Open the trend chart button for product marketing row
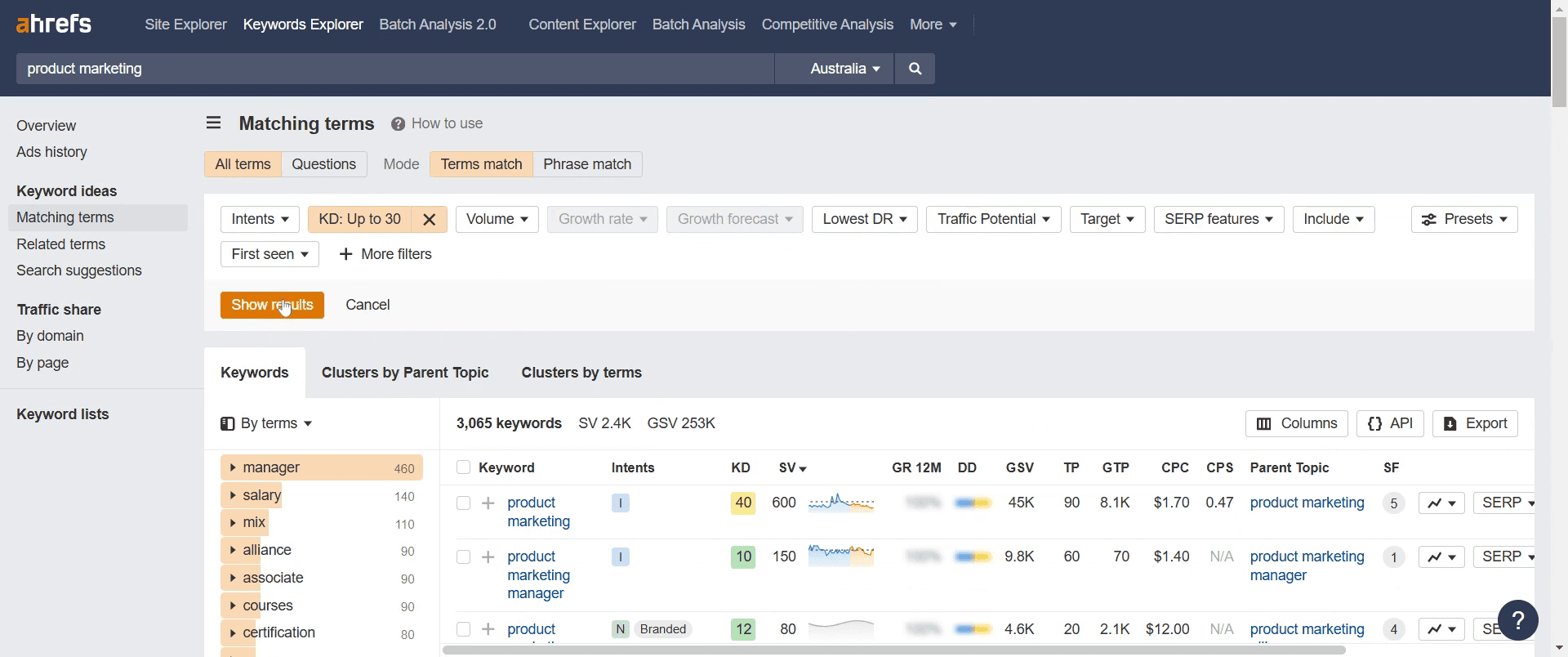The height and width of the screenshot is (657, 1568). (x=1441, y=503)
